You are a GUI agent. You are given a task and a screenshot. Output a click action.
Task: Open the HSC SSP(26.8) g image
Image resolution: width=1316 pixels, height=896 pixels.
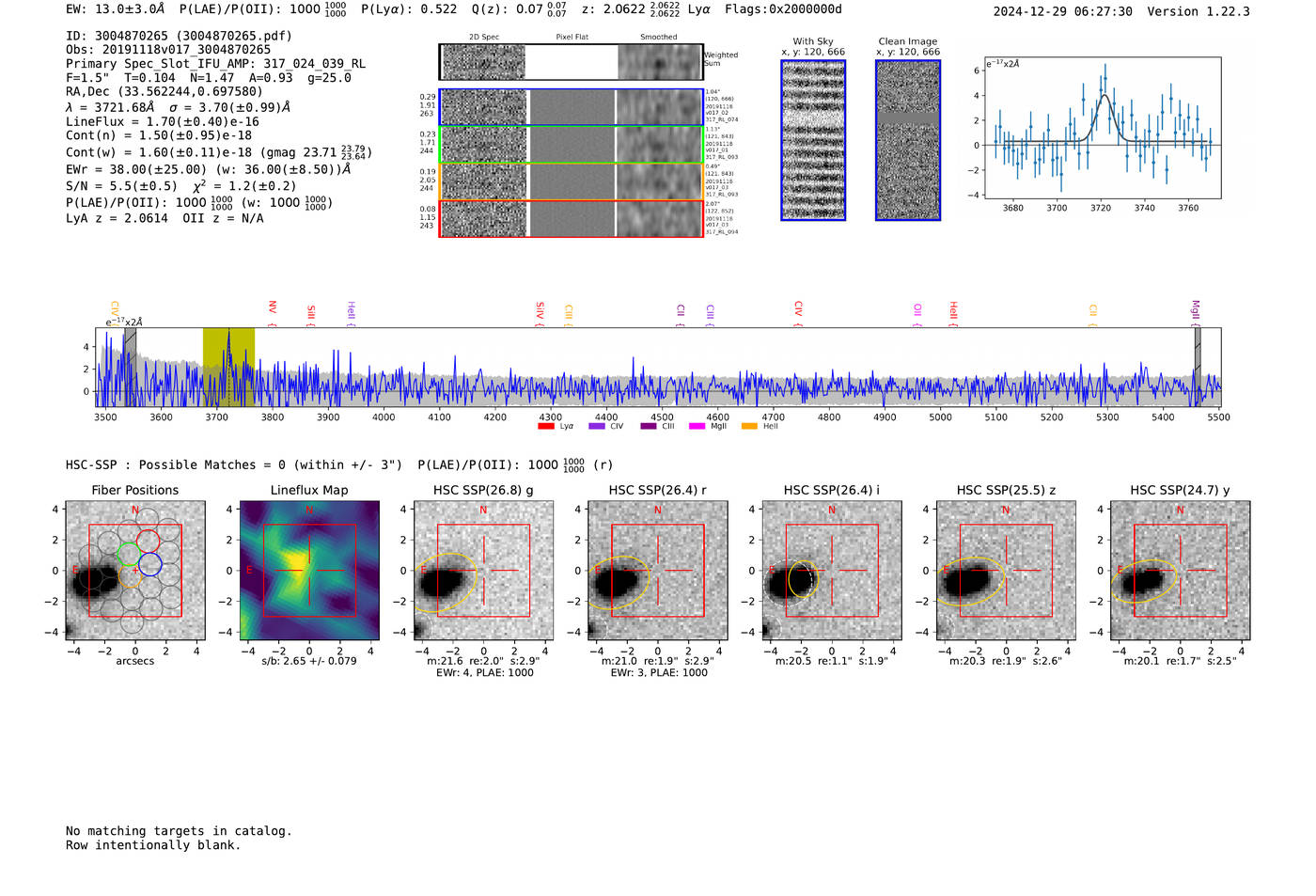[x=483, y=571]
